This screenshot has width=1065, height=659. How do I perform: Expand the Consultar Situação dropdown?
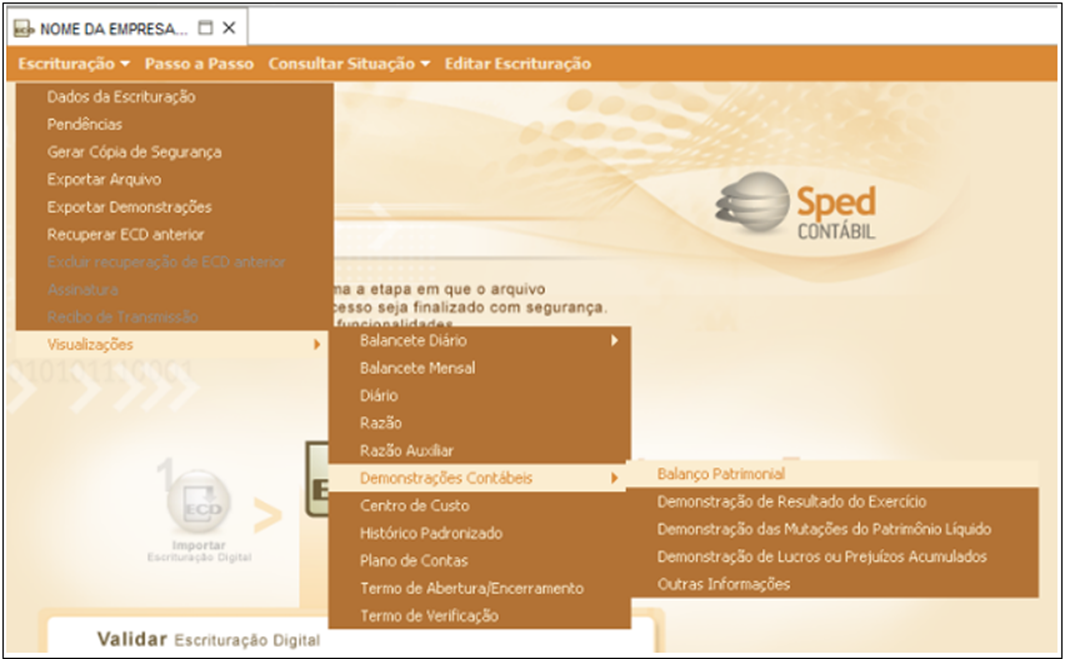click(349, 64)
